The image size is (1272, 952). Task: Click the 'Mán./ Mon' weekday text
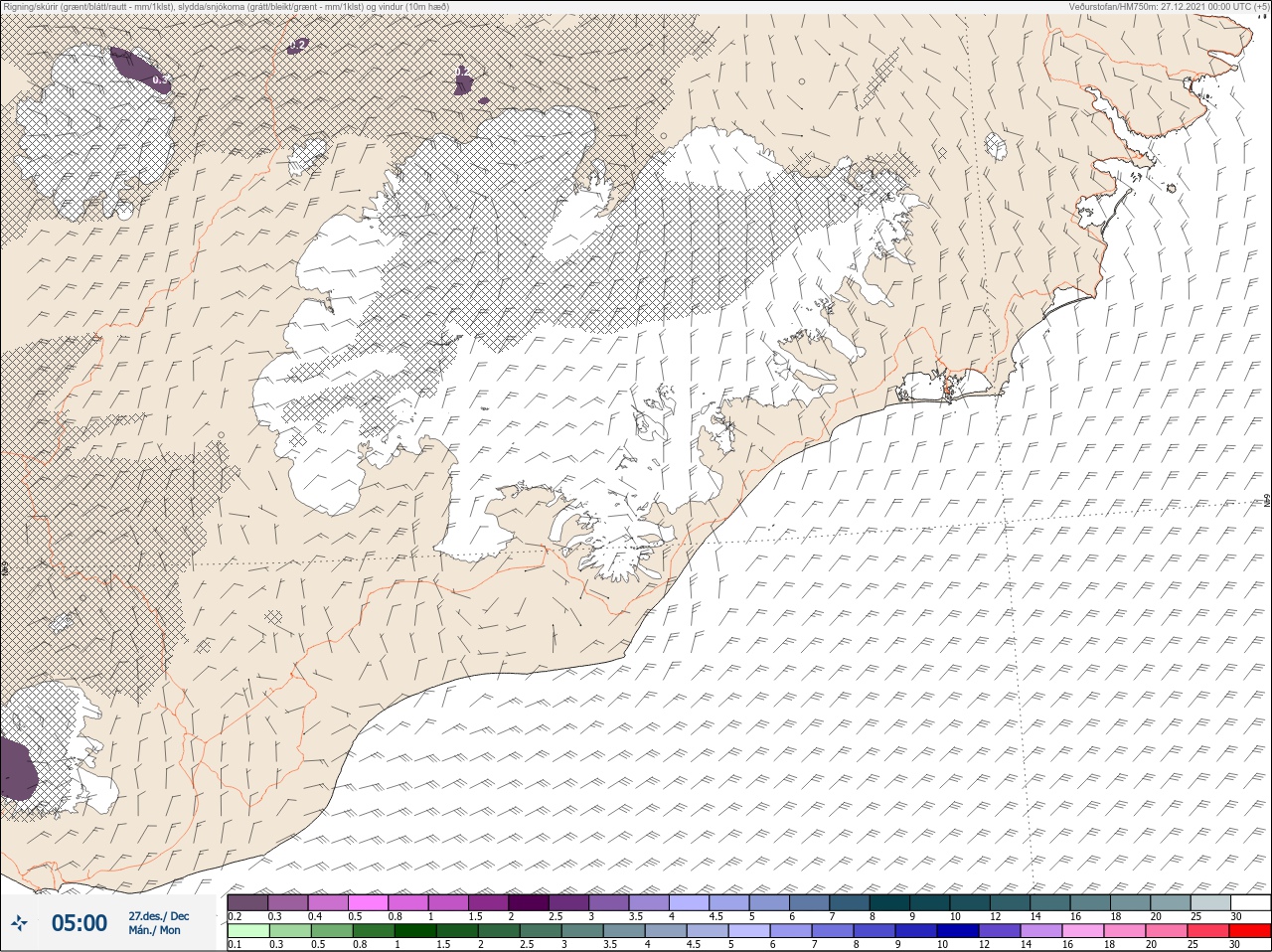pos(155,930)
